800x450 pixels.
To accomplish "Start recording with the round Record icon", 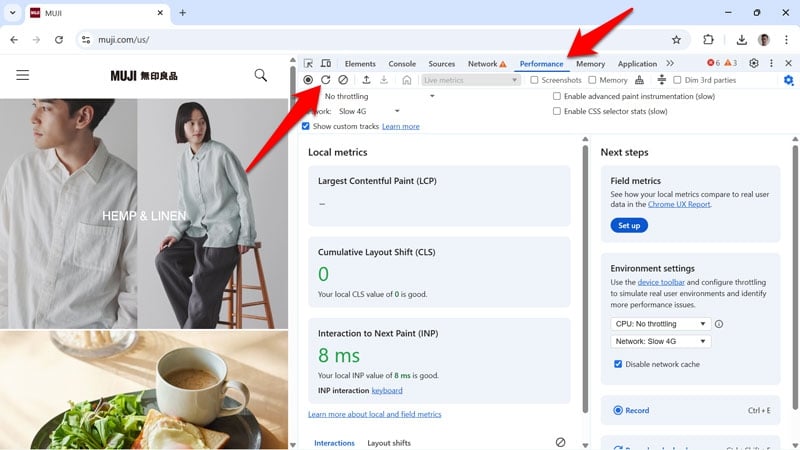I will (308, 80).
